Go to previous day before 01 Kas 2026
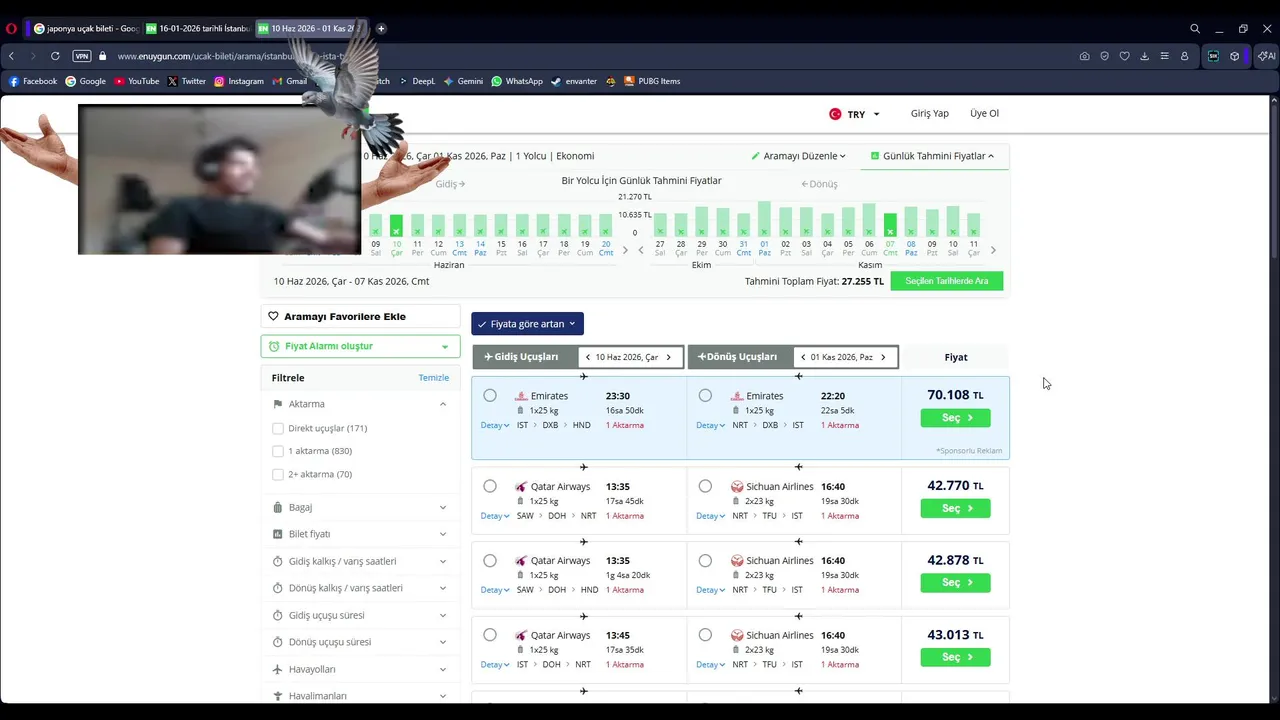Viewport: 1280px width, 720px height. coord(803,357)
